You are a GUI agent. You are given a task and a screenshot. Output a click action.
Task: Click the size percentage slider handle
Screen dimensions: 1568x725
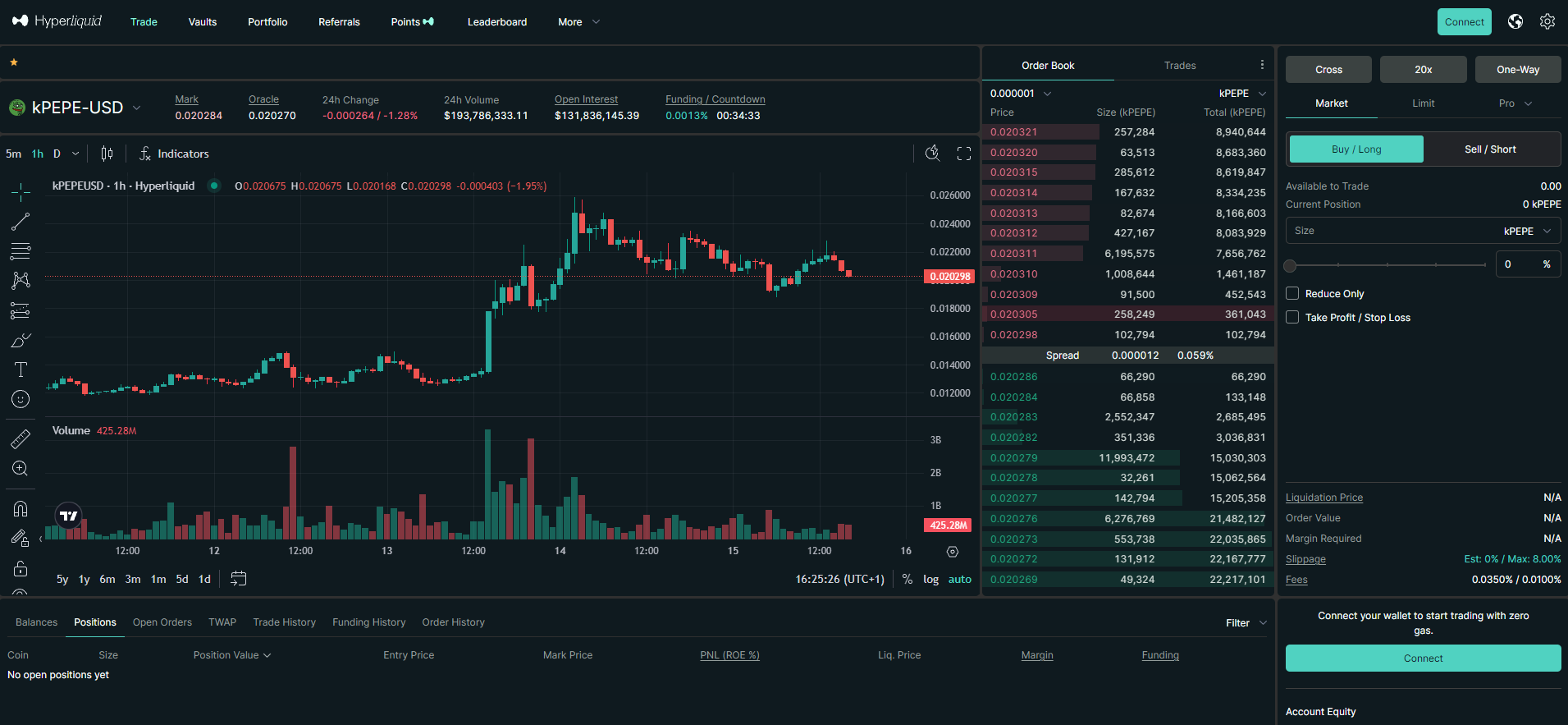(x=1290, y=265)
